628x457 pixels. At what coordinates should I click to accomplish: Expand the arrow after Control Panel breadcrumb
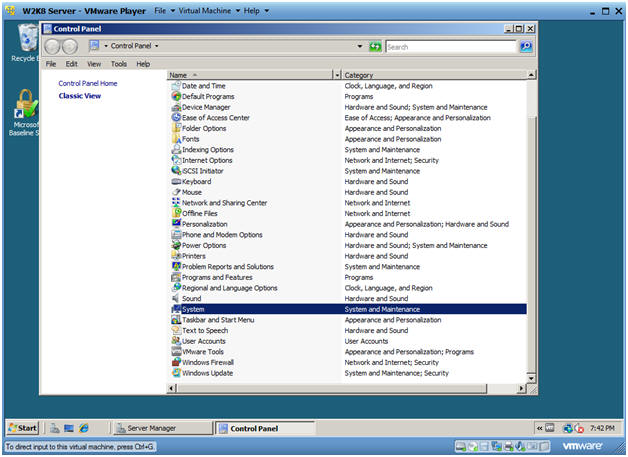[x=157, y=46]
